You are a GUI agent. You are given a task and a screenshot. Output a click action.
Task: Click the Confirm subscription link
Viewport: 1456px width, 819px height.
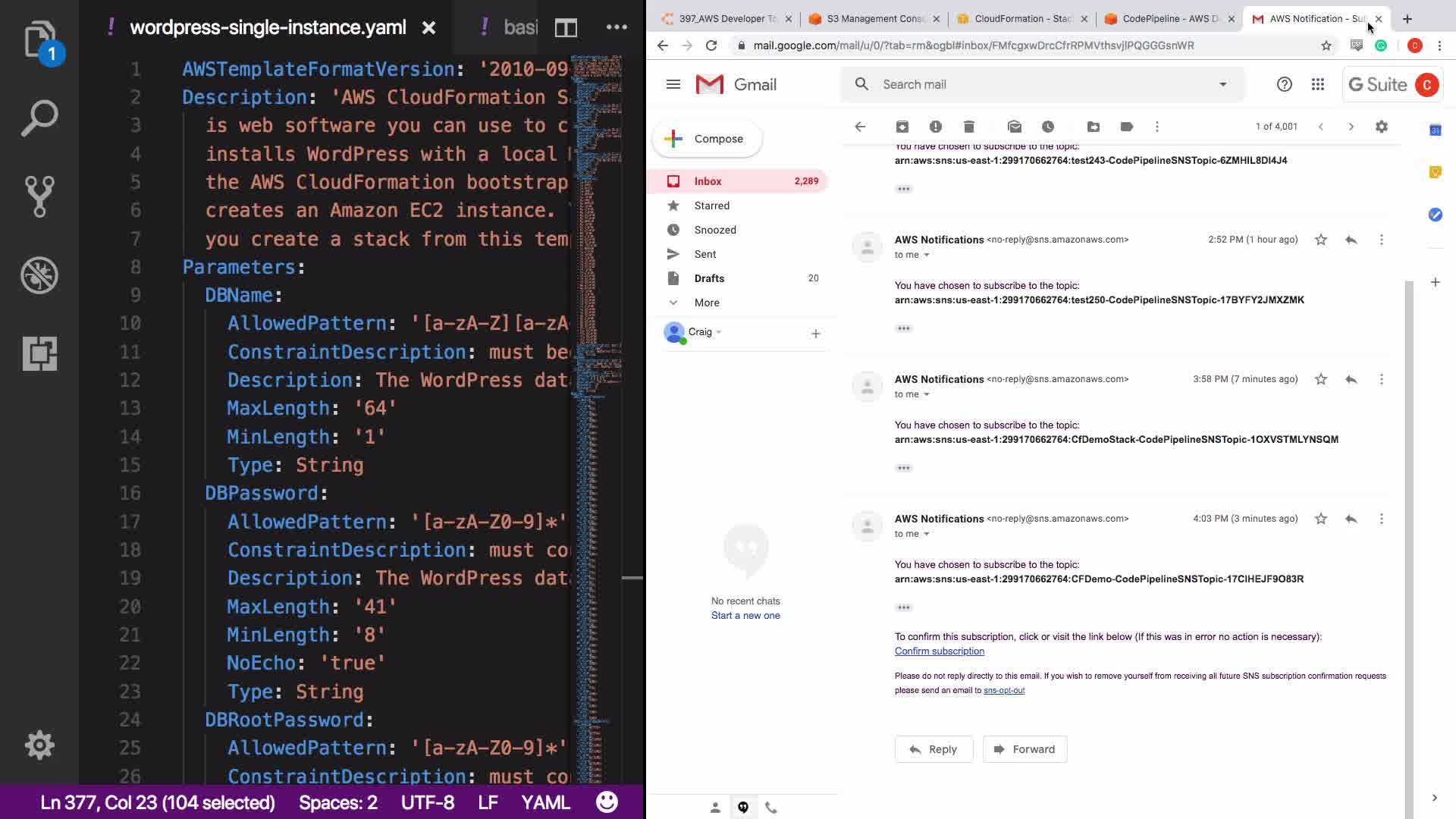(939, 651)
